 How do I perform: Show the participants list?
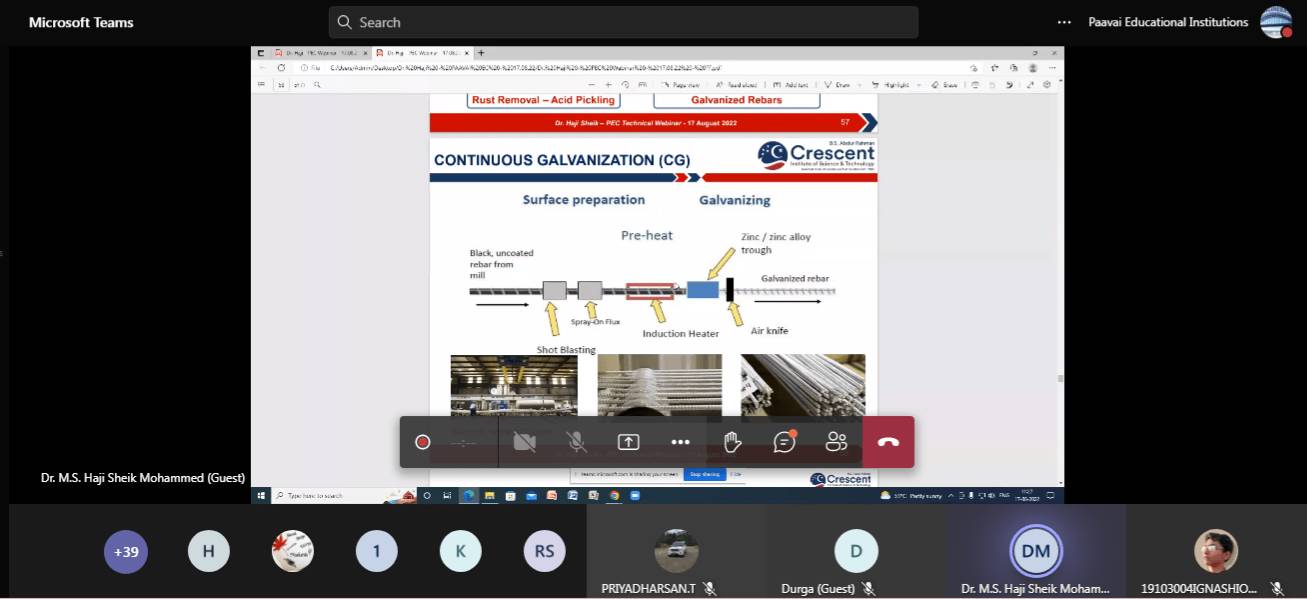837,442
